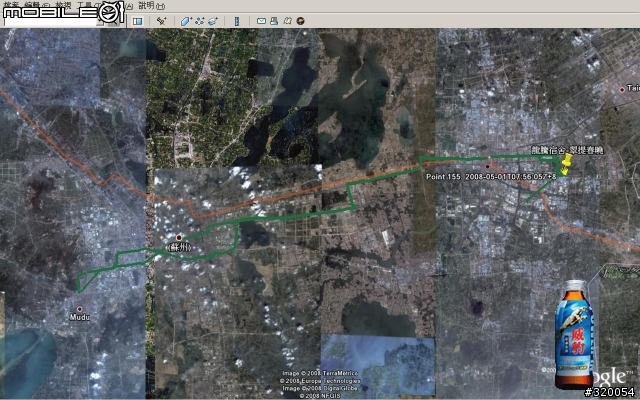Click the © 2008 NFGIS credit text
This screenshot has height=400, width=640.
(320, 396)
